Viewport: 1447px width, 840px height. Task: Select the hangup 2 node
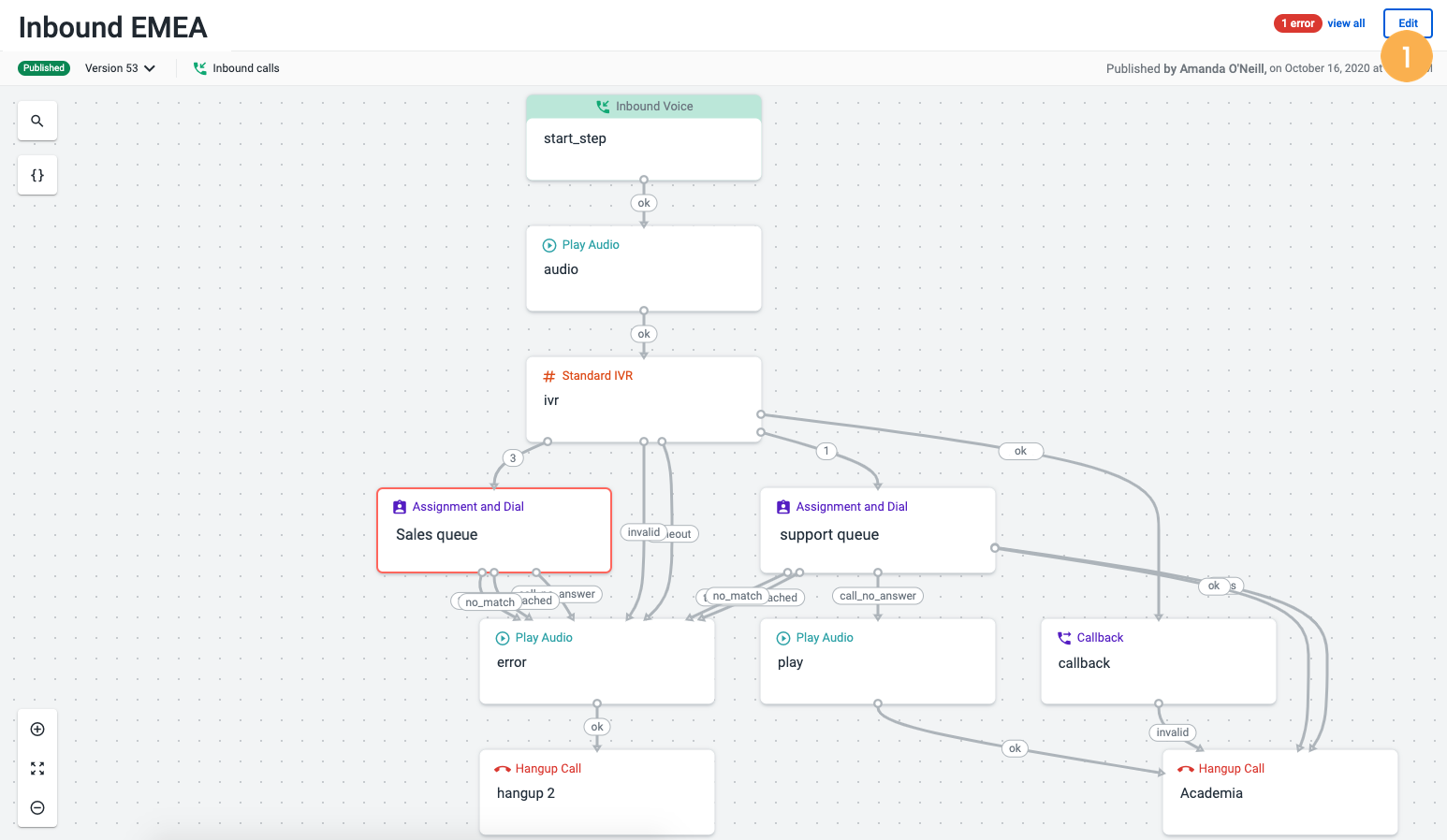597,792
